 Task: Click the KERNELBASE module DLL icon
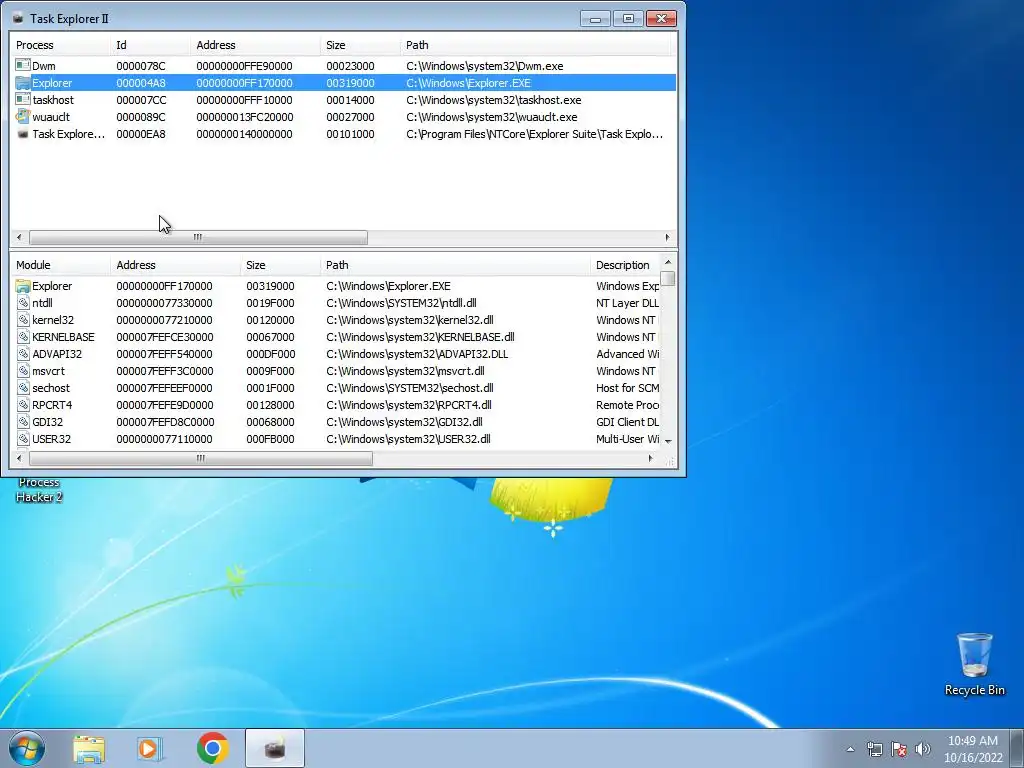[23, 337]
